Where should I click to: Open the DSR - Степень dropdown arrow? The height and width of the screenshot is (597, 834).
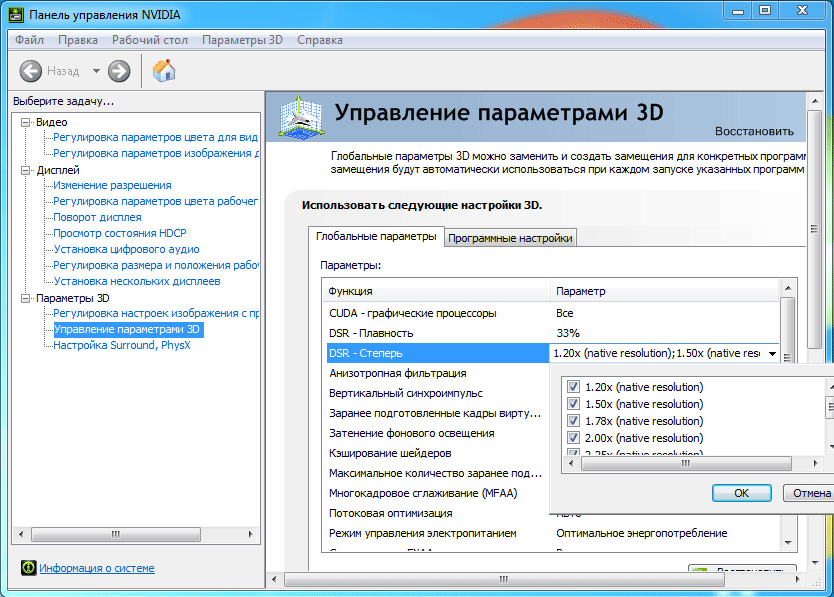pos(772,353)
